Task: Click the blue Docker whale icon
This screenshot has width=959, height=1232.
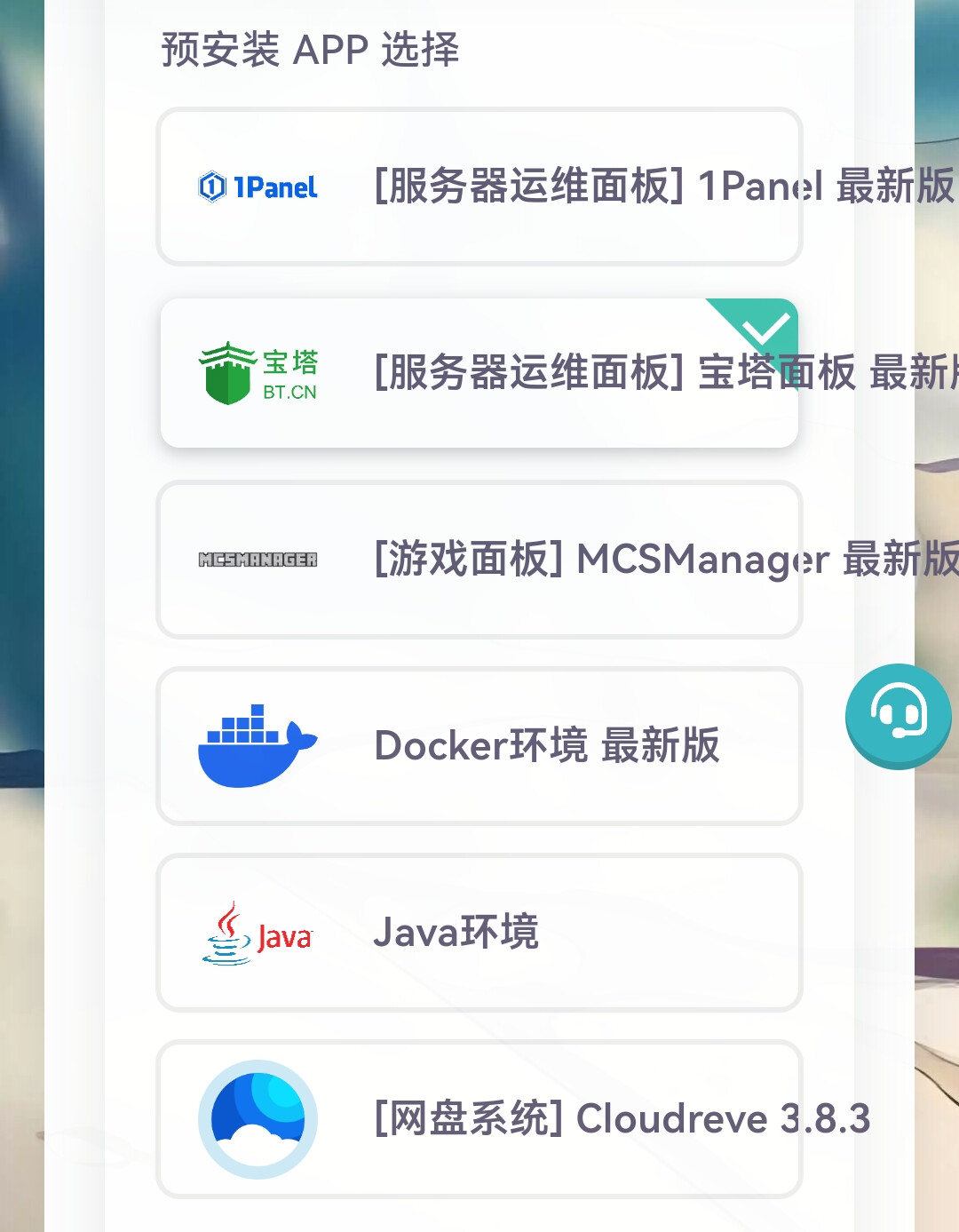Action: click(258, 746)
